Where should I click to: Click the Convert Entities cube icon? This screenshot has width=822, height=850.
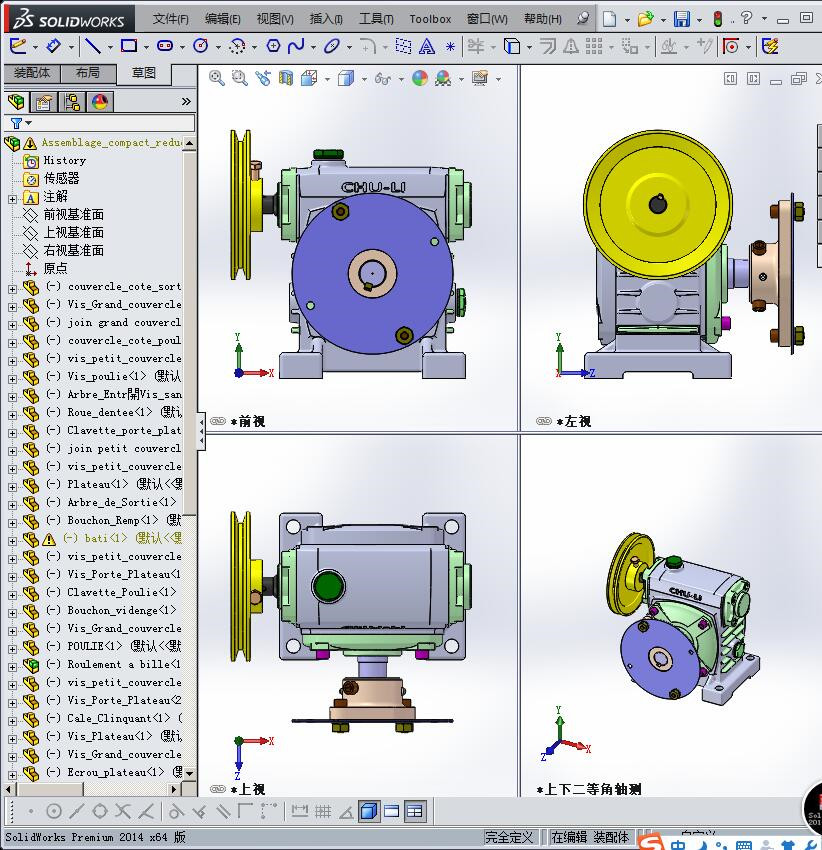coord(512,46)
